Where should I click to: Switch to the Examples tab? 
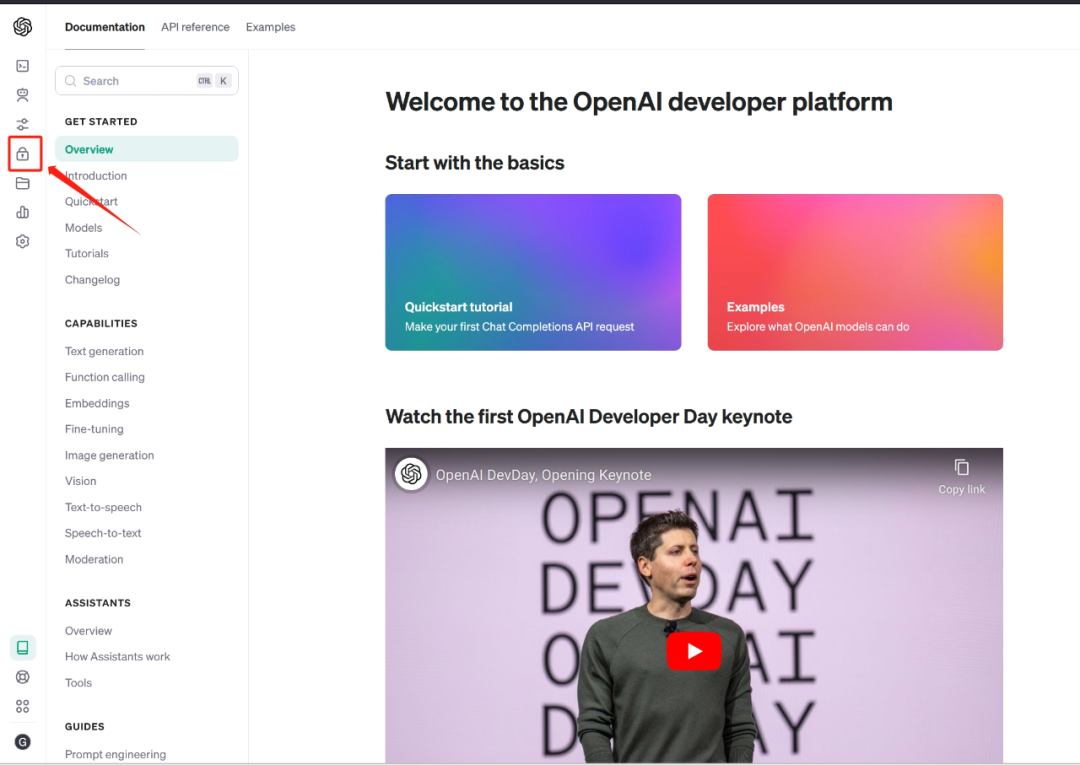(270, 27)
